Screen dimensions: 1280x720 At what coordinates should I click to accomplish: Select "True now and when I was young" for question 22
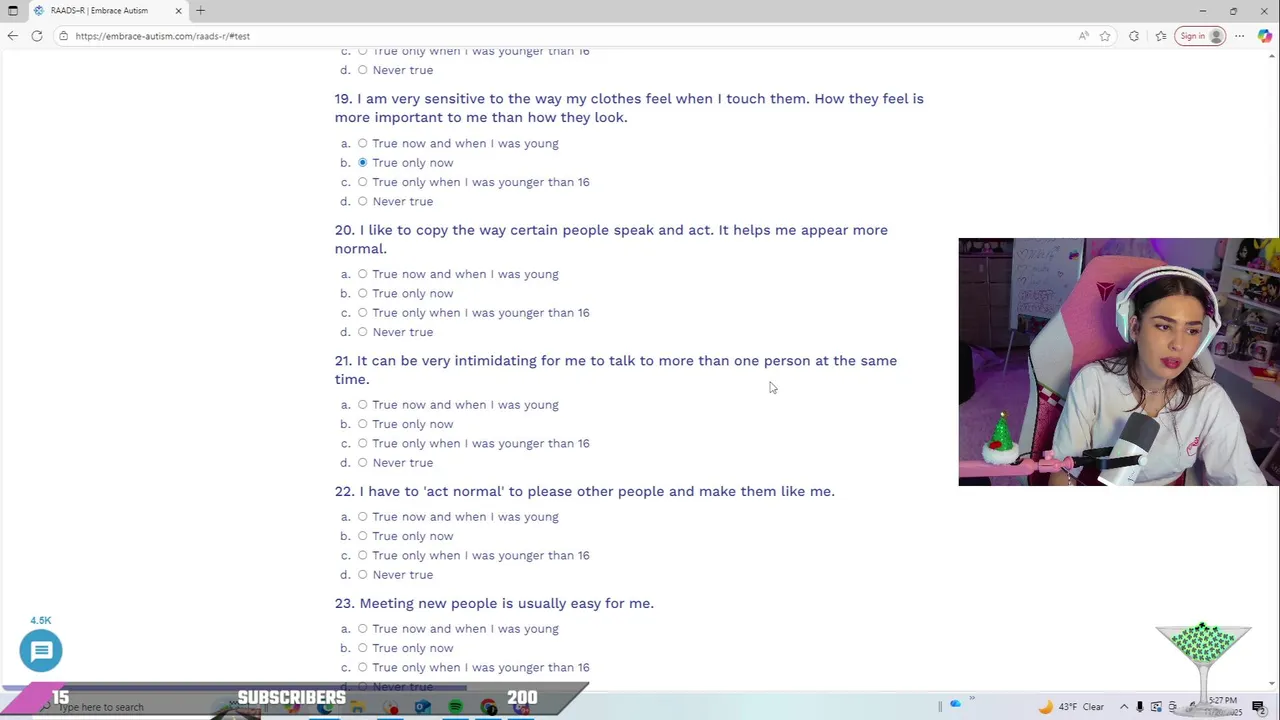pyautogui.click(x=363, y=517)
